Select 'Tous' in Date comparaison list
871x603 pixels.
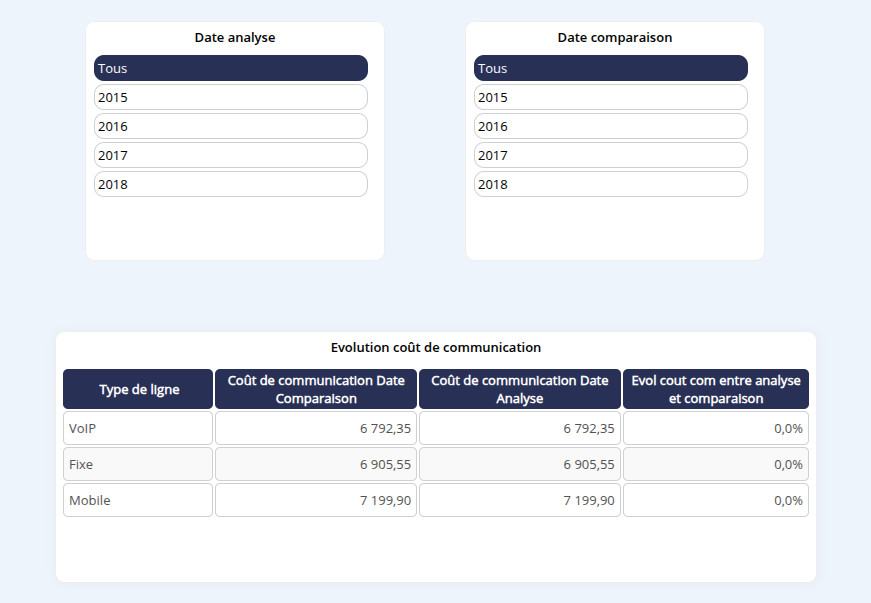pyautogui.click(x=610, y=68)
